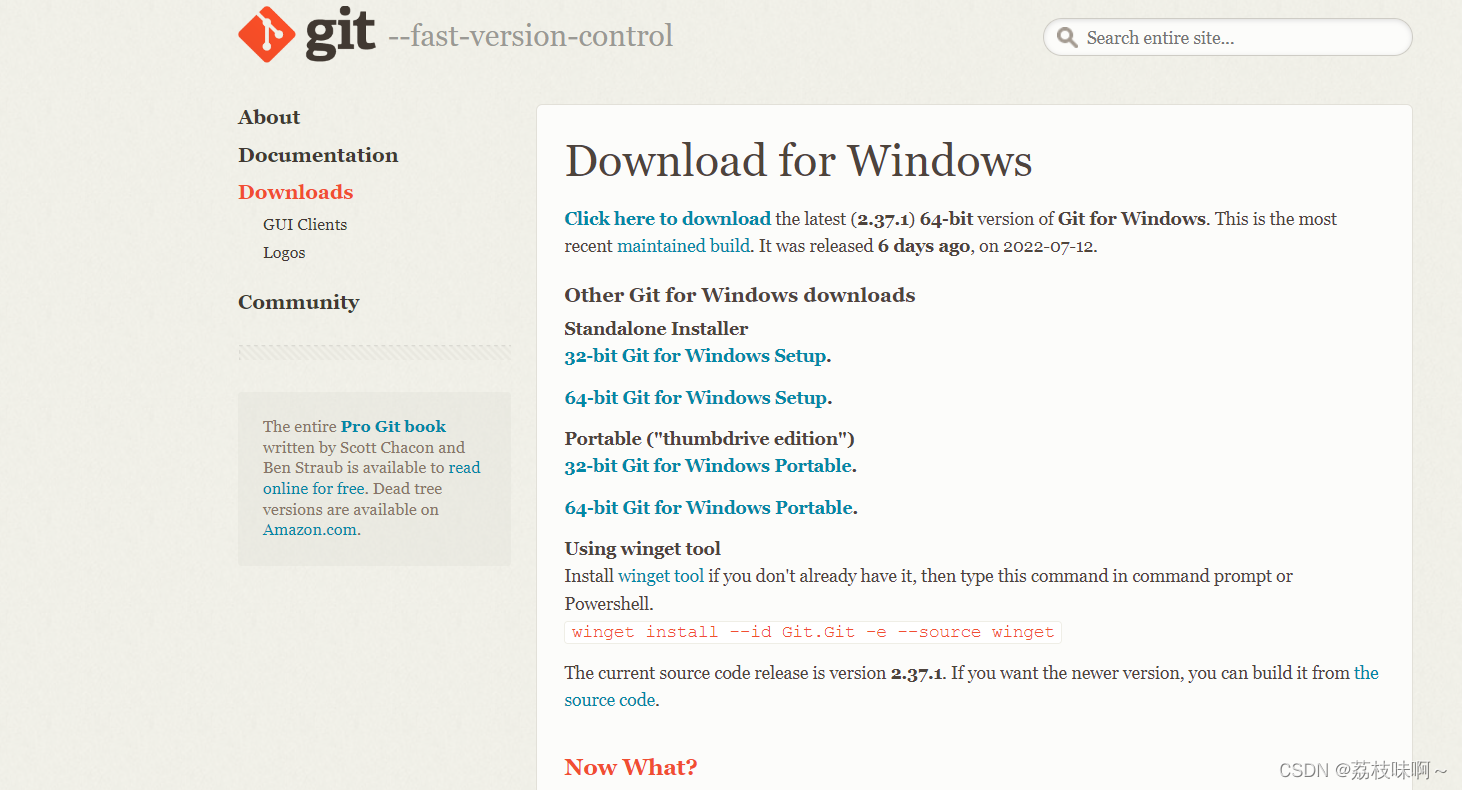Click the "Other Git for Windows downloads" heading
Screen dimensions: 1462x790
(740, 295)
